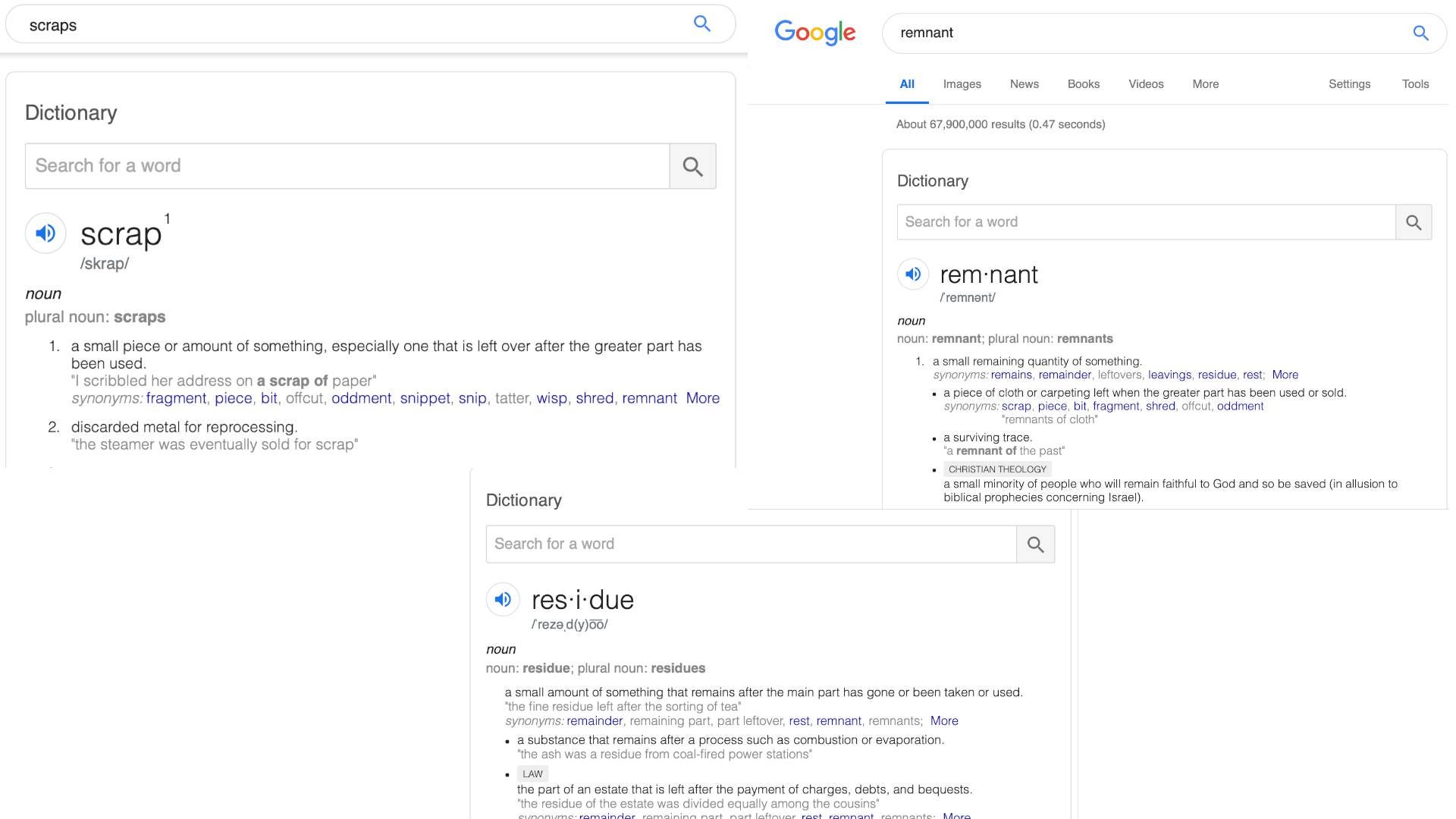Click blue search icon in scraps search bar
Screen dimensions: 1456x819
(702, 24)
